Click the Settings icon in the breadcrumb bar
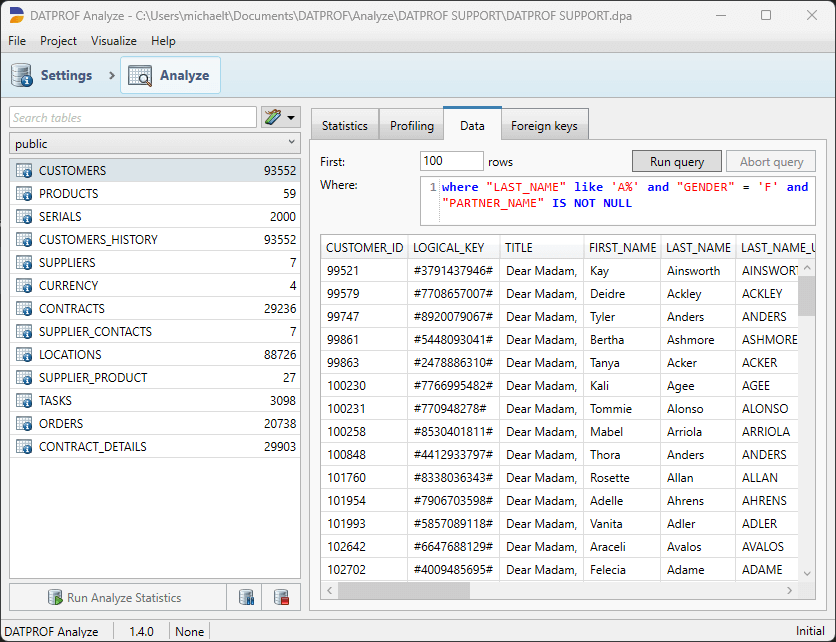 tap(21, 75)
